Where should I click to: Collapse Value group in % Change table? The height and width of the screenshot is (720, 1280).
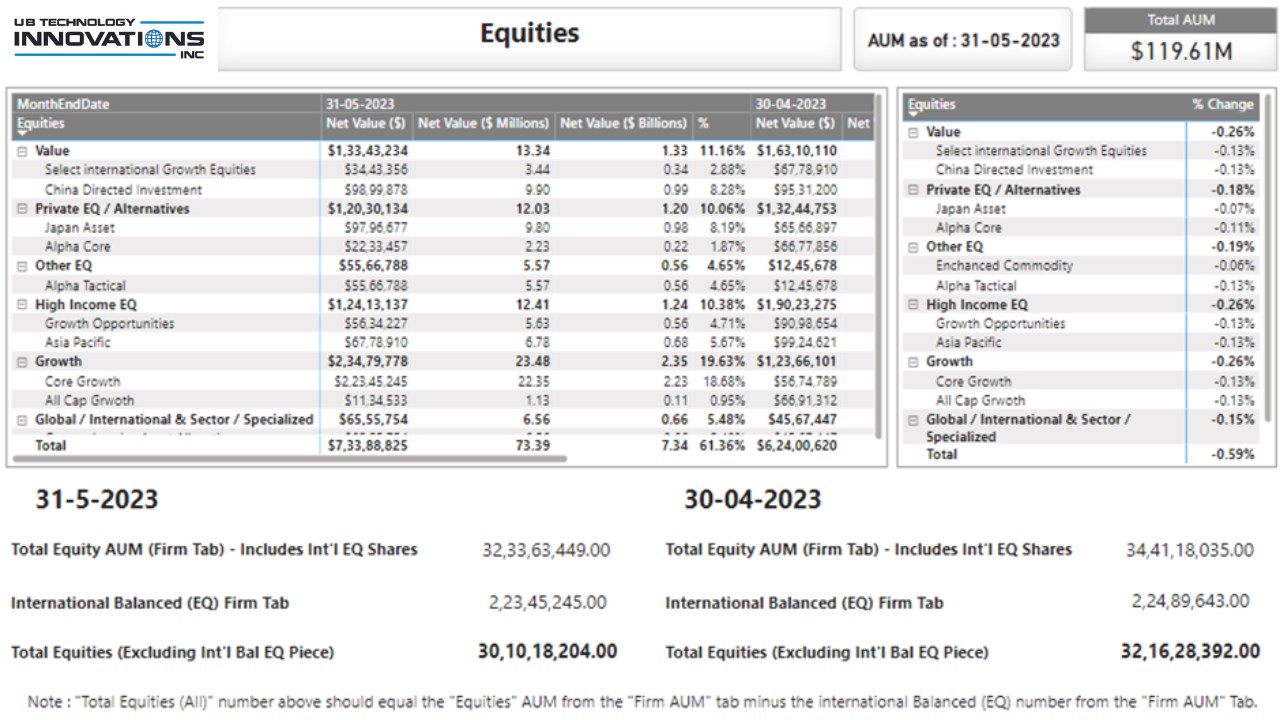[913, 132]
